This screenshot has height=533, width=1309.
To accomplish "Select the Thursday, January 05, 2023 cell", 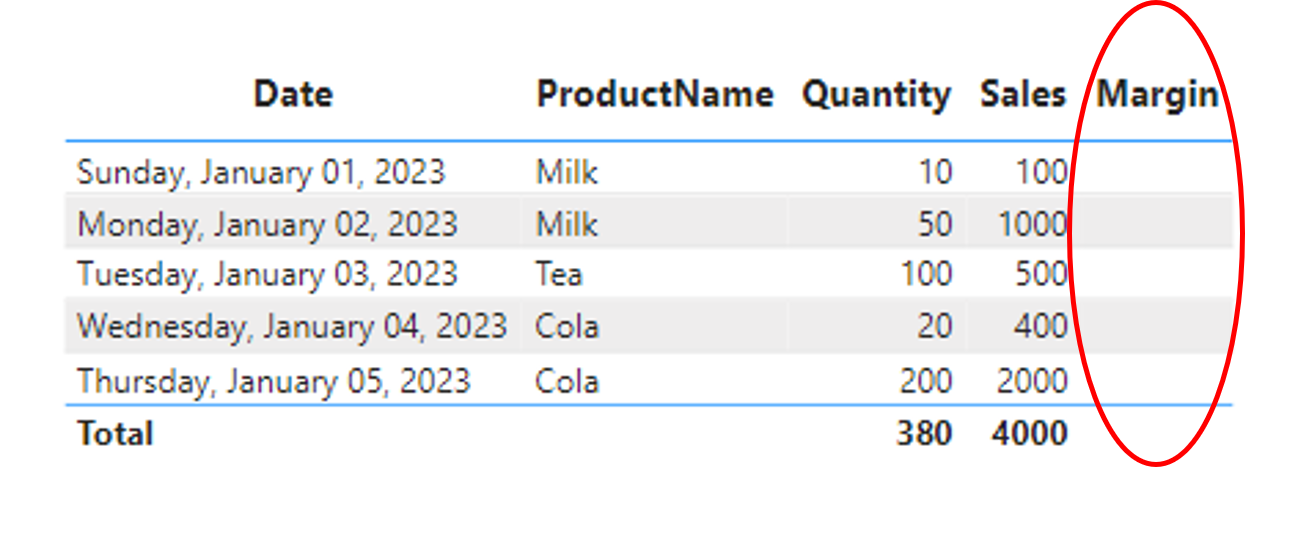I will point(273,381).
